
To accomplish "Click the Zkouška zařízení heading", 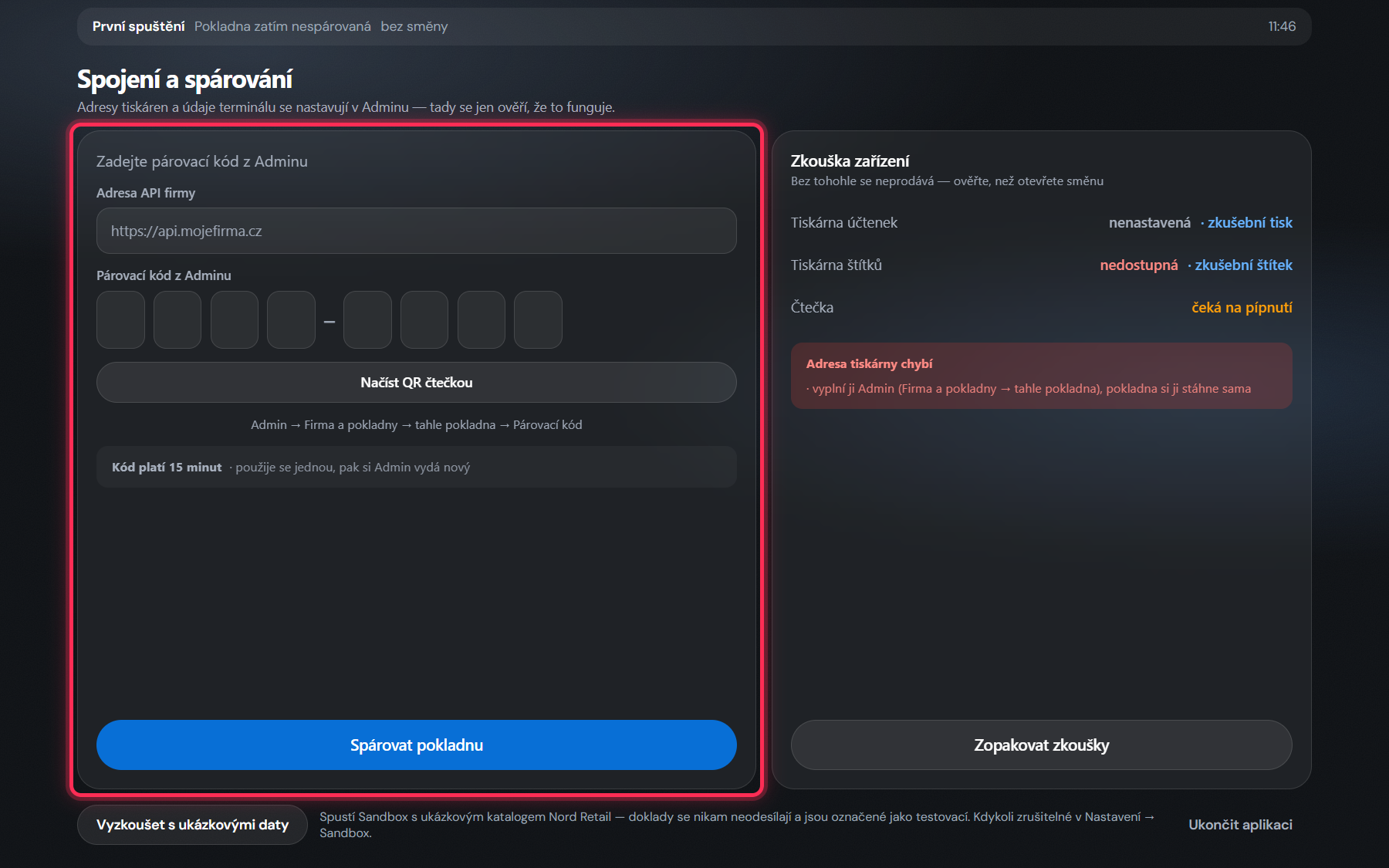I will coord(850,160).
